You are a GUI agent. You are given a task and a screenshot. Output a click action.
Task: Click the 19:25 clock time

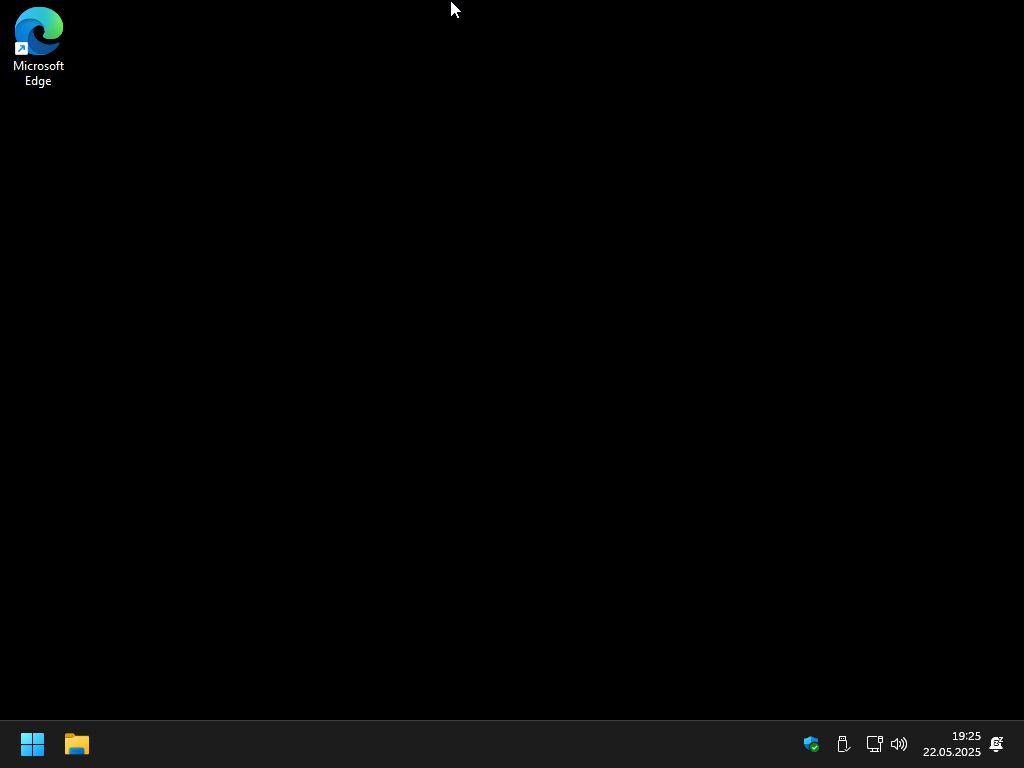[966, 736]
